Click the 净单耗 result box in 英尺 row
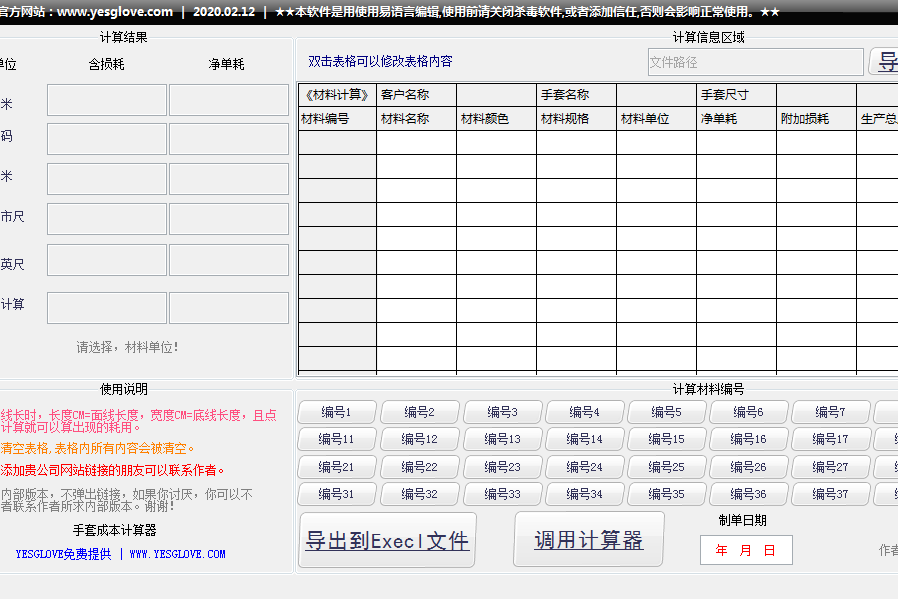Image resolution: width=898 pixels, height=599 pixels. point(228,260)
